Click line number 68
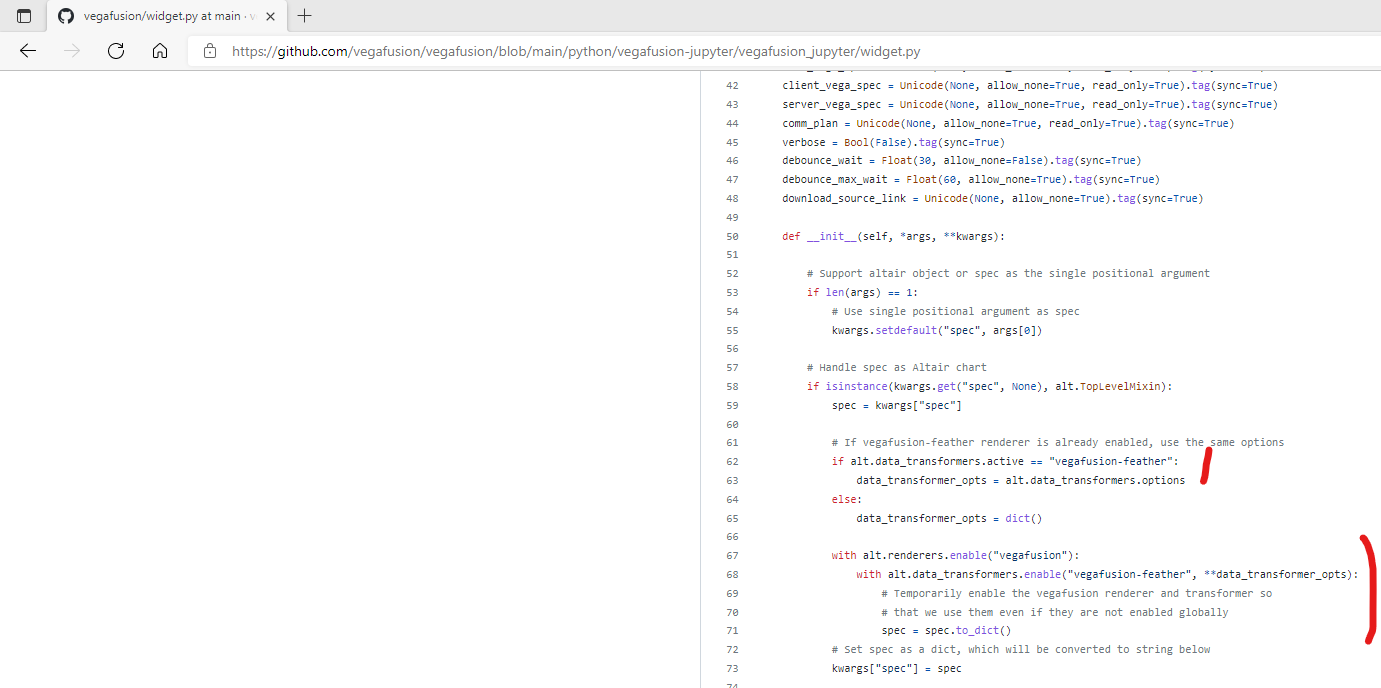Viewport: 1381px width, 688px height. (732, 574)
